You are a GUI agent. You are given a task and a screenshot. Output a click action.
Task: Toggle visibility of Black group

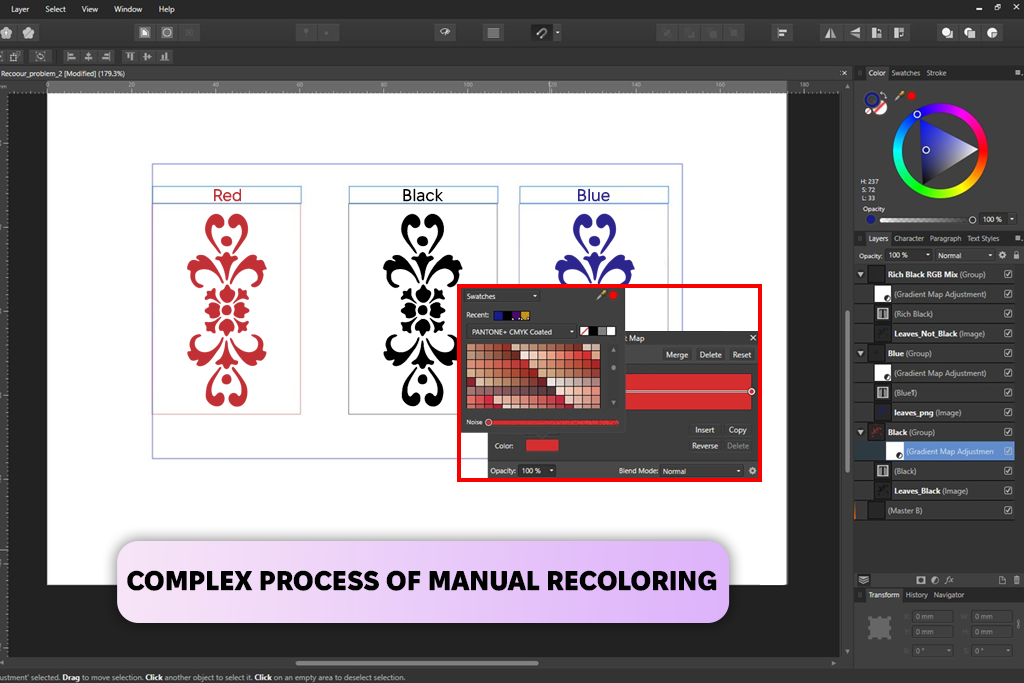click(x=1008, y=432)
